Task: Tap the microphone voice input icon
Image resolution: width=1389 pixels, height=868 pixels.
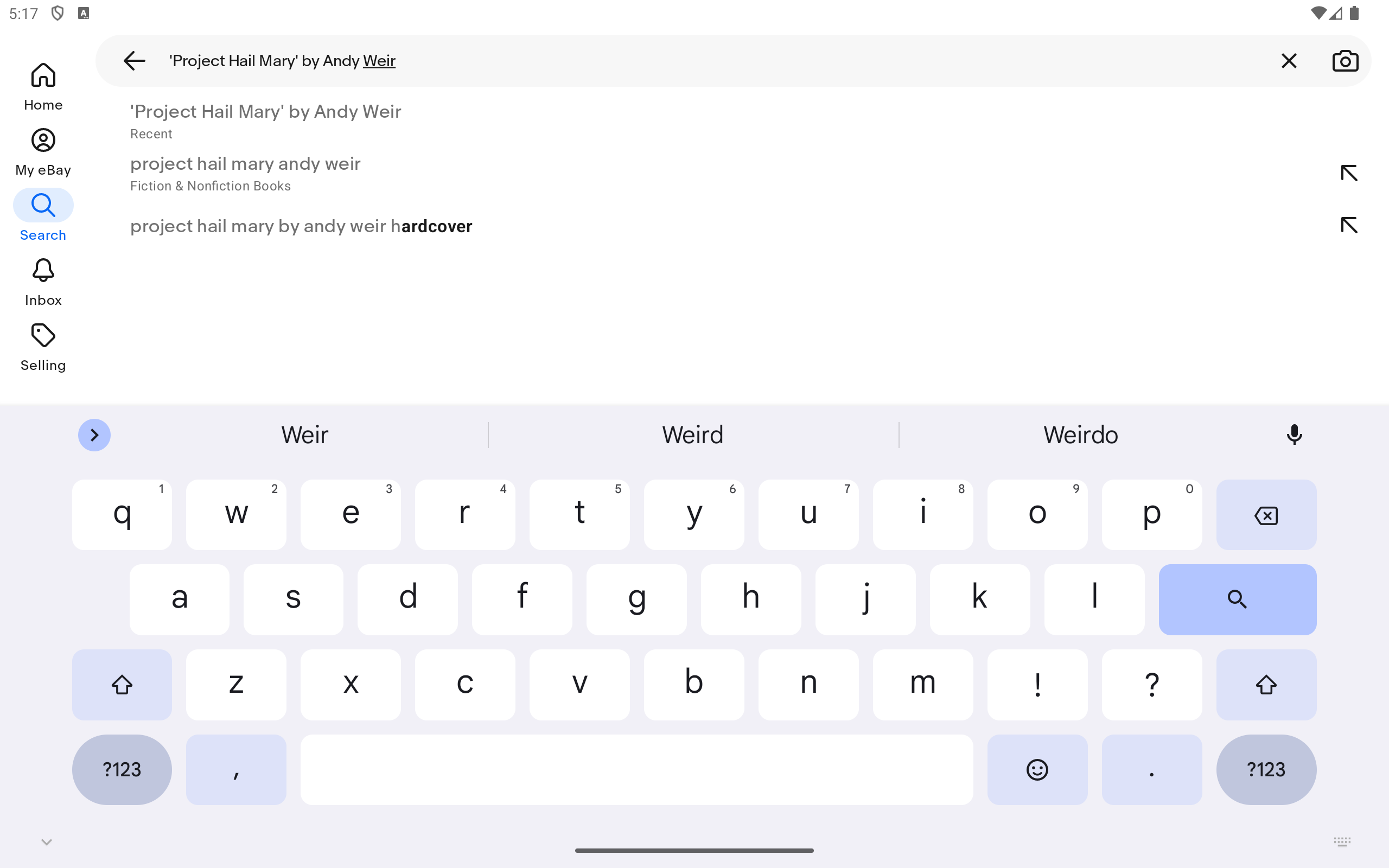Action: click(1294, 435)
